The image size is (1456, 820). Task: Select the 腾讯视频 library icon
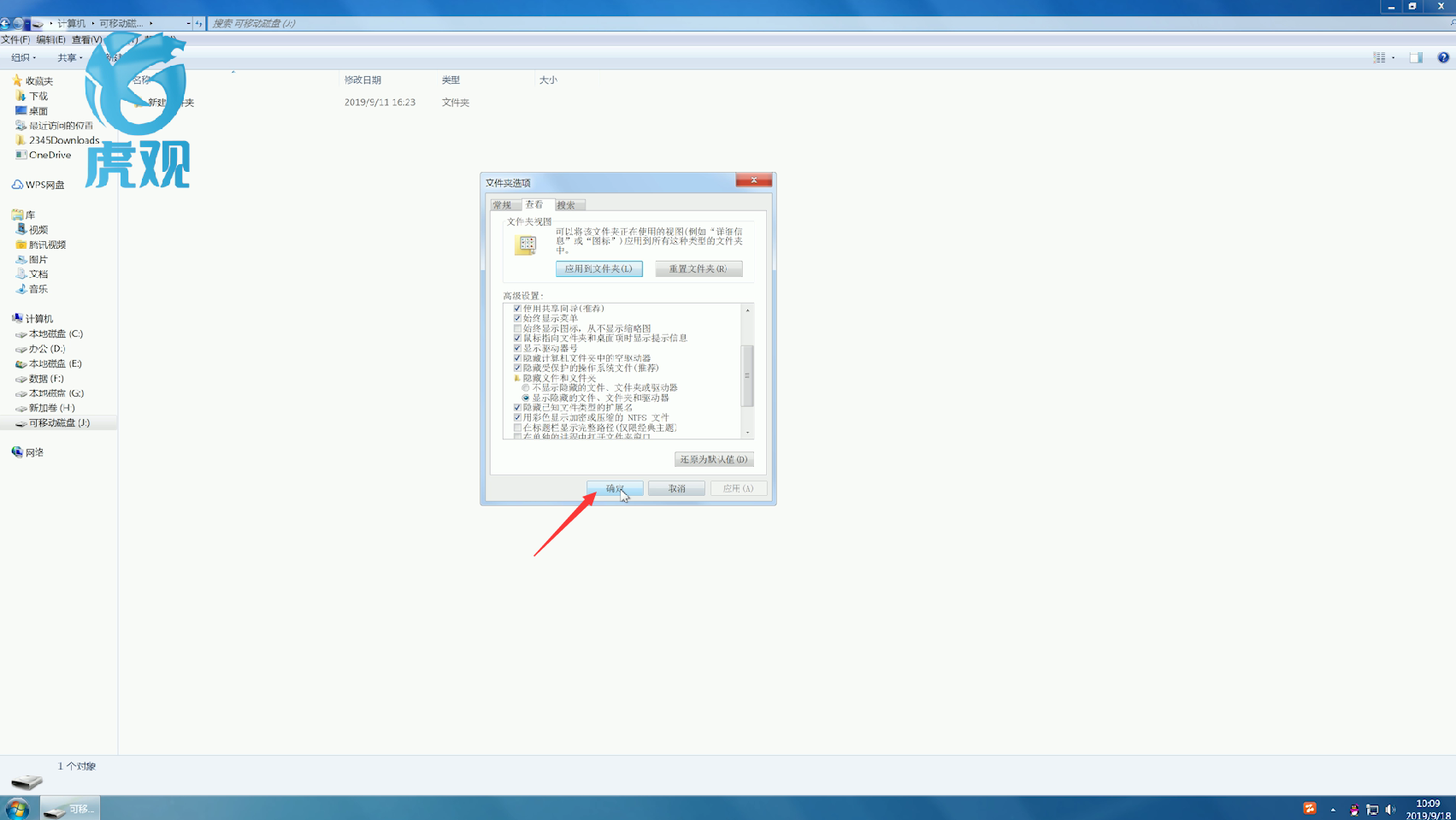(21, 245)
